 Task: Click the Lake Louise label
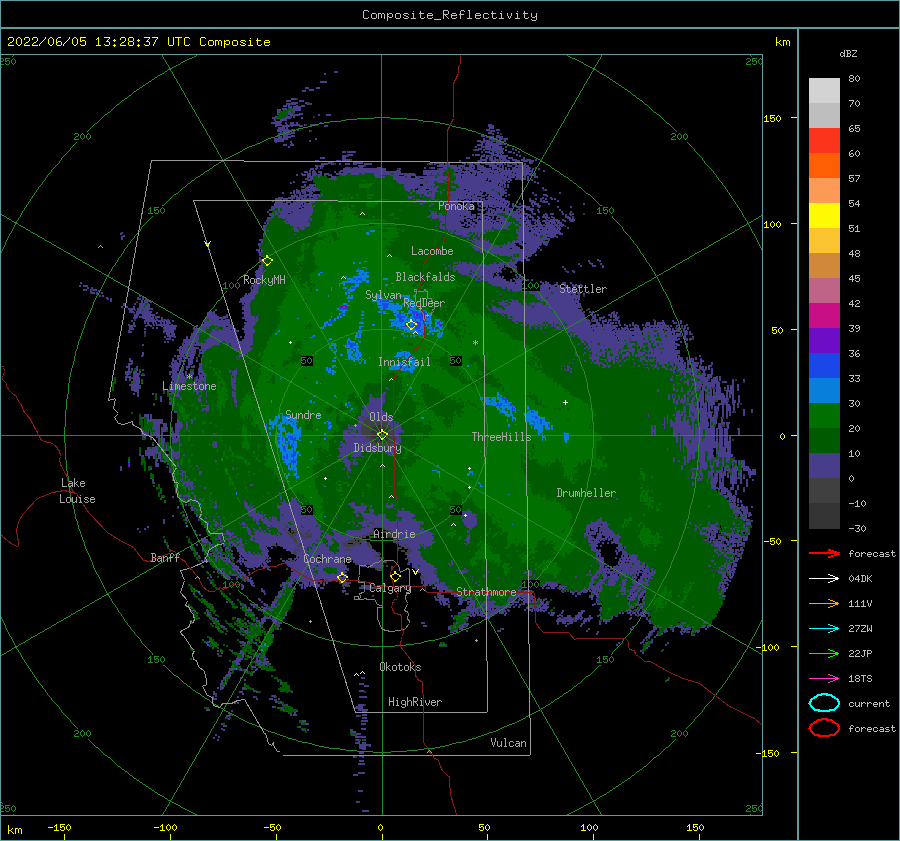pyautogui.click(x=77, y=491)
